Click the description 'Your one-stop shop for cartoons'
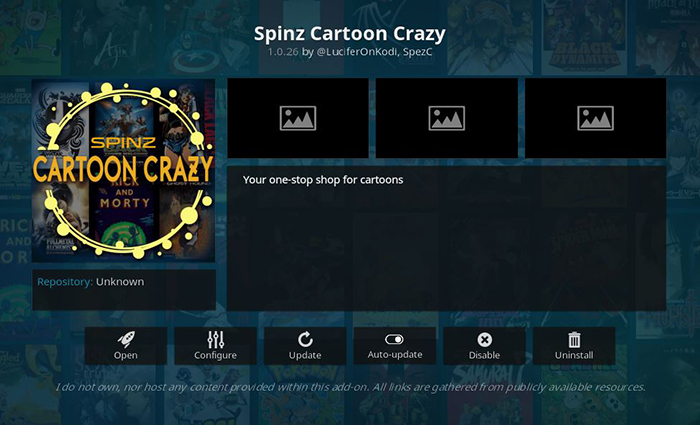This screenshot has height=425, width=700. [x=323, y=180]
